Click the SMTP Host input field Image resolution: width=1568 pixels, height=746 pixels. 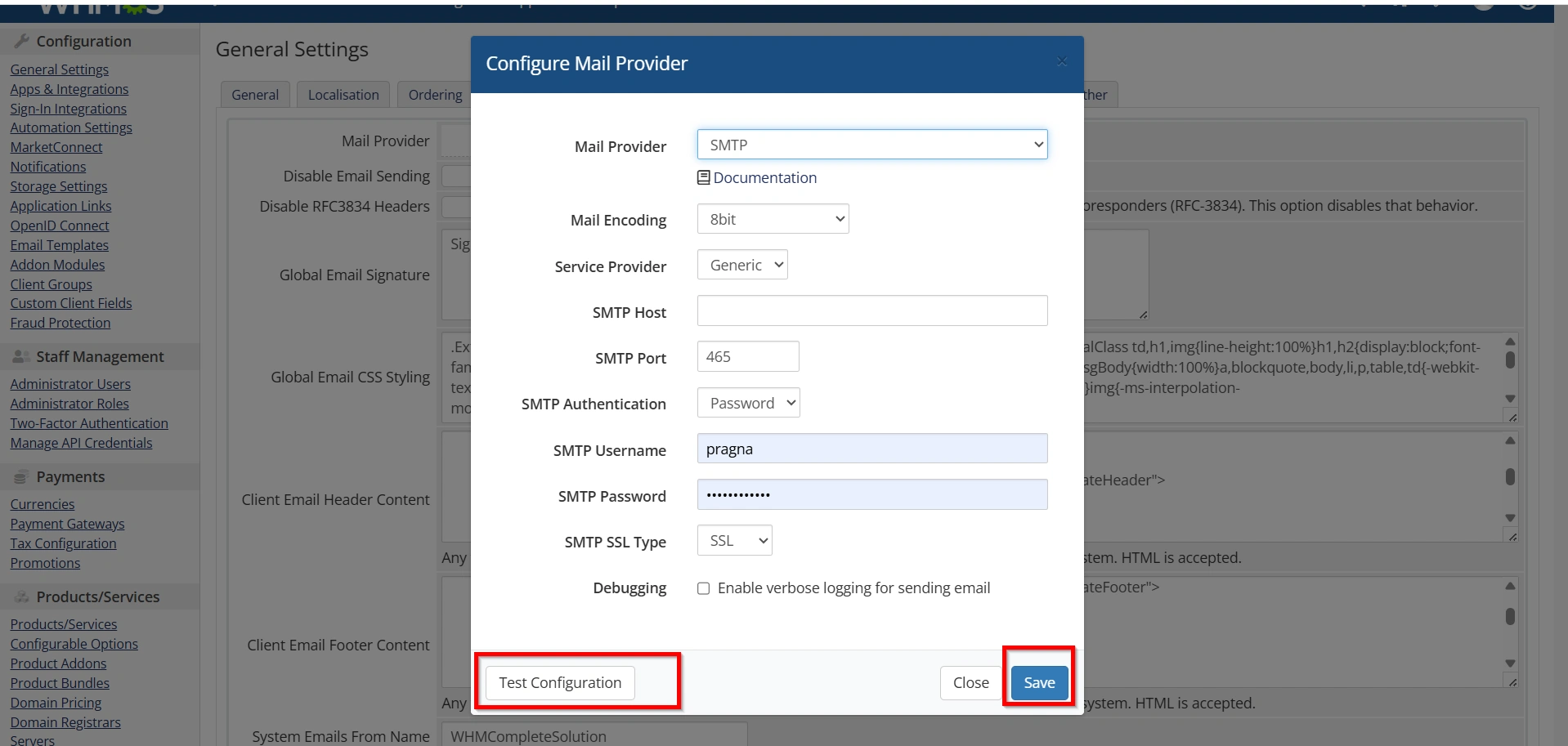pos(872,310)
